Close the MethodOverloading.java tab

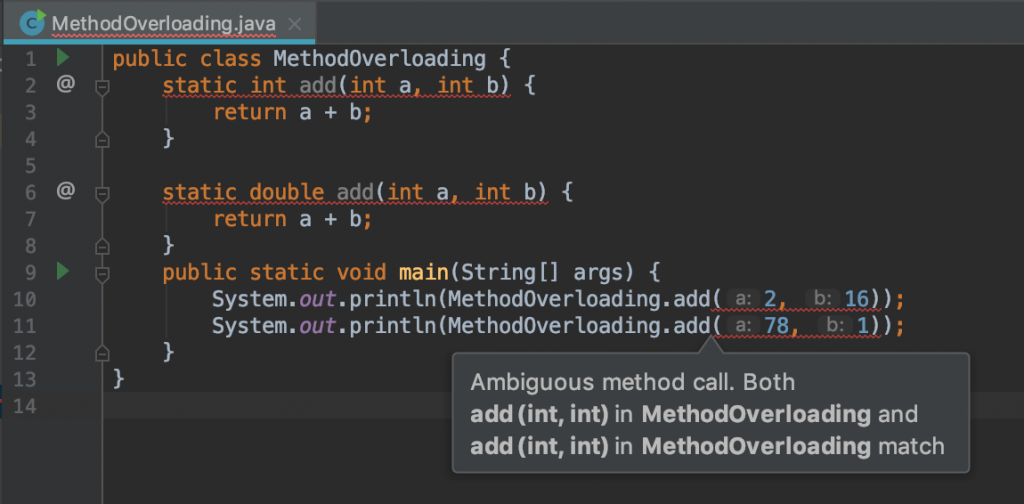click(x=295, y=24)
